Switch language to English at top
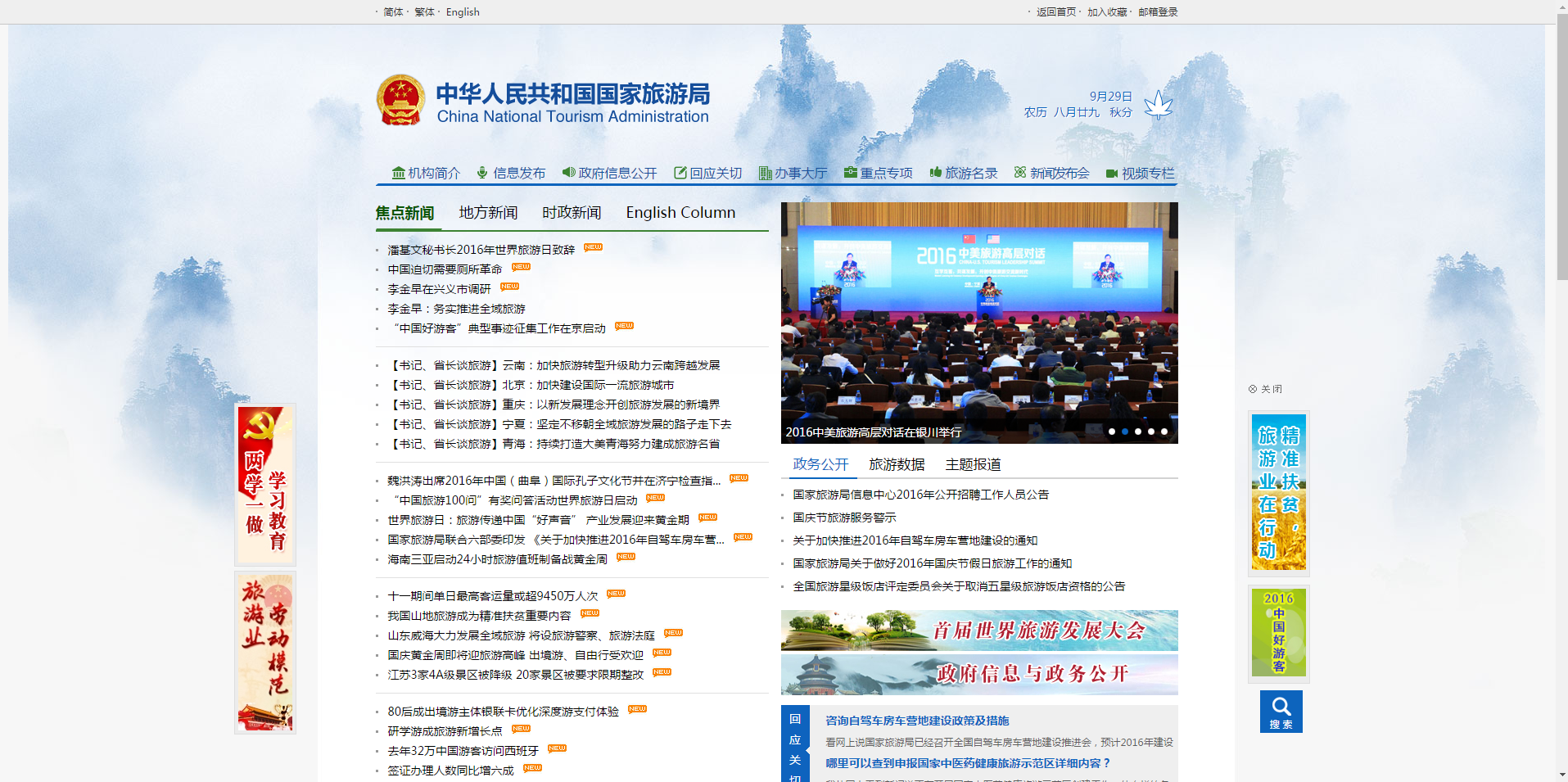This screenshot has width=1568, height=782. coord(463,12)
